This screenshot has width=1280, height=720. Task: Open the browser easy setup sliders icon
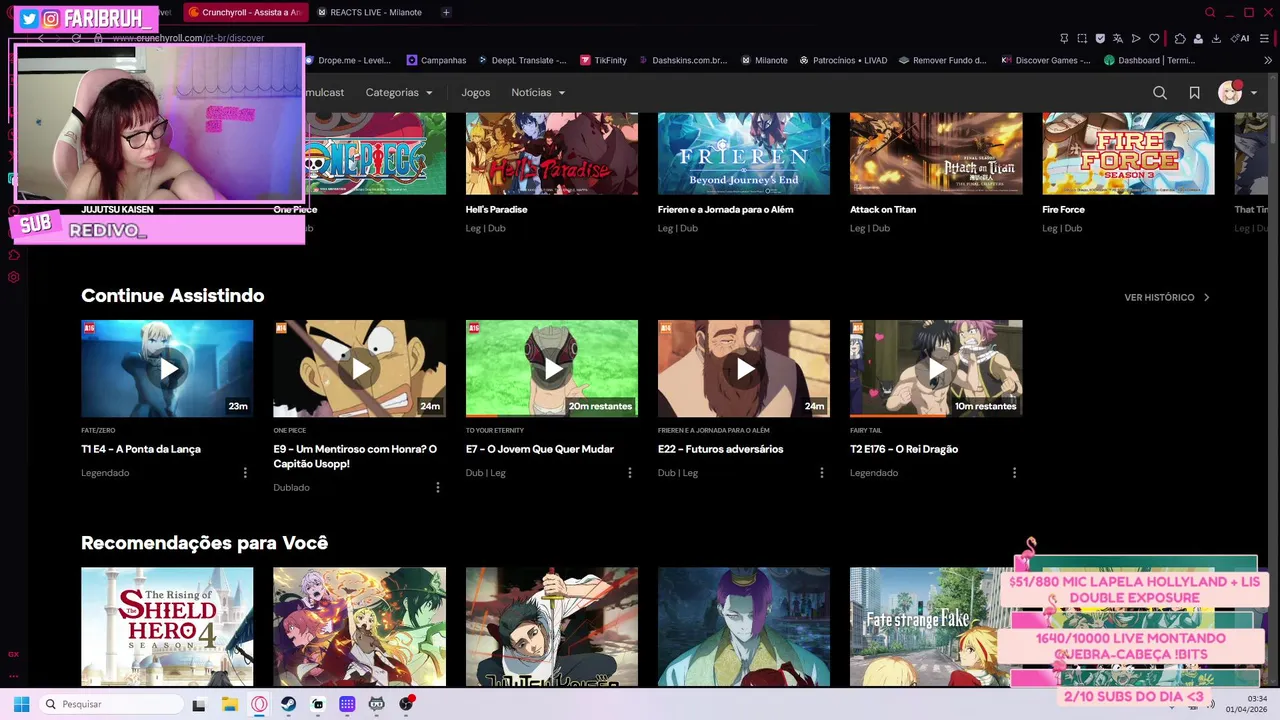[x=1266, y=38]
